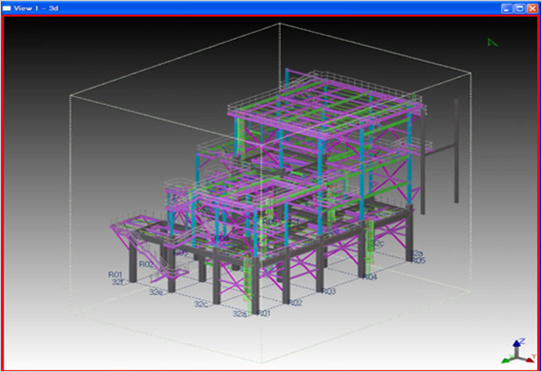Minimize the View 1 - 3d window
Image resolution: width=542 pixels, height=372 pixels.
point(507,8)
